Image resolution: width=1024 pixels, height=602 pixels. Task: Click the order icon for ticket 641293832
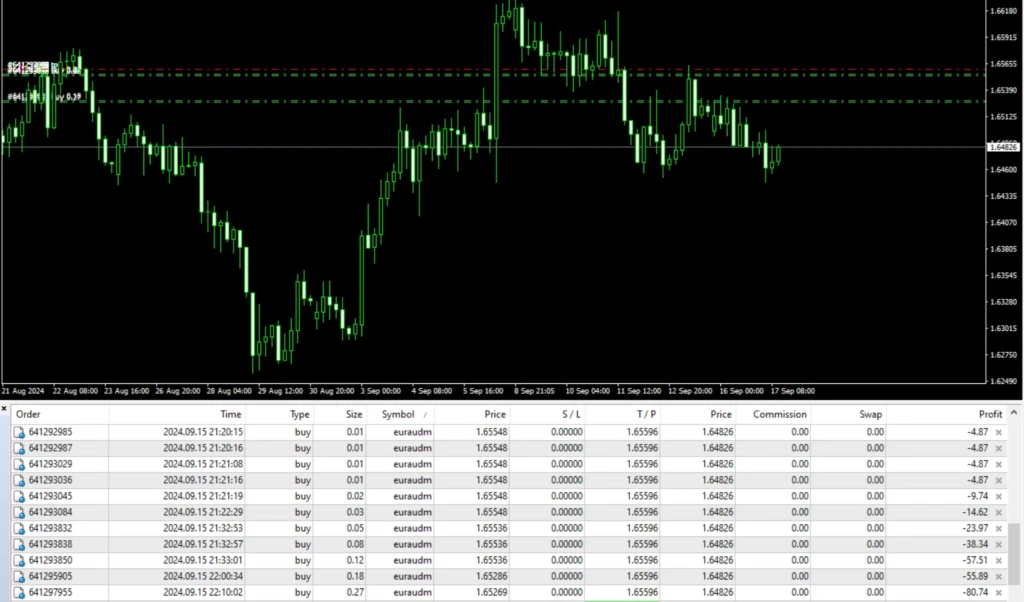20,528
